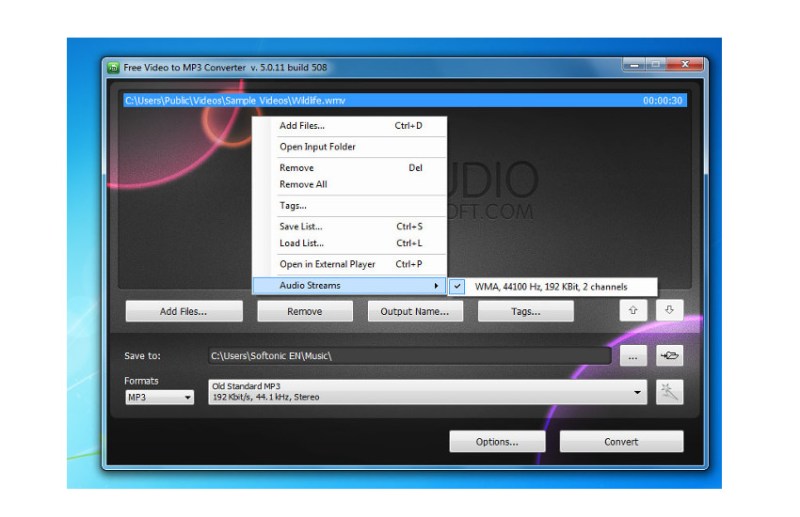Choose Add Files... from the context menu
800x517 pixels.
pos(302,126)
